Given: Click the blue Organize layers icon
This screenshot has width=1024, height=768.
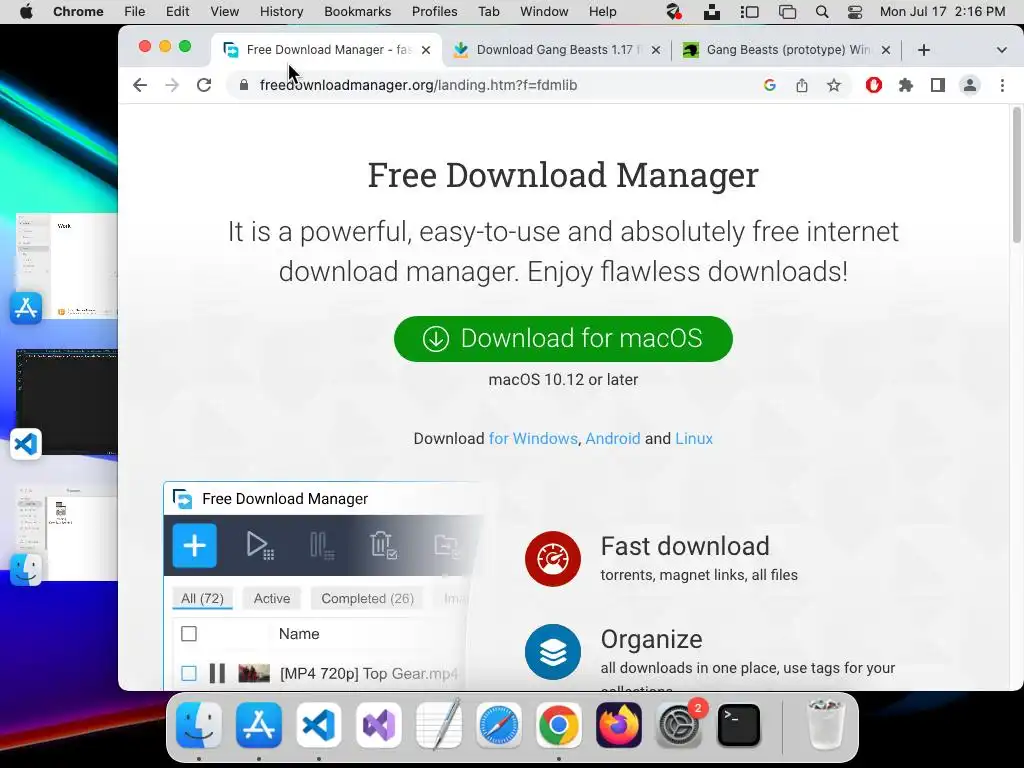Looking at the screenshot, I should pyautogui.click(x=552, y=652).
